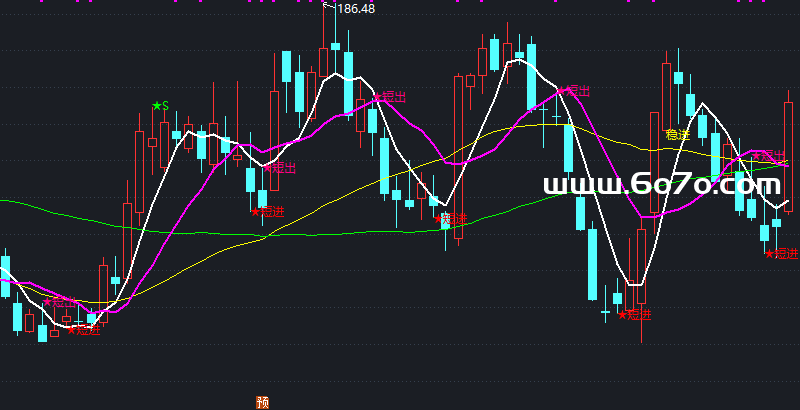Click the green ★S signal marker

160,105
